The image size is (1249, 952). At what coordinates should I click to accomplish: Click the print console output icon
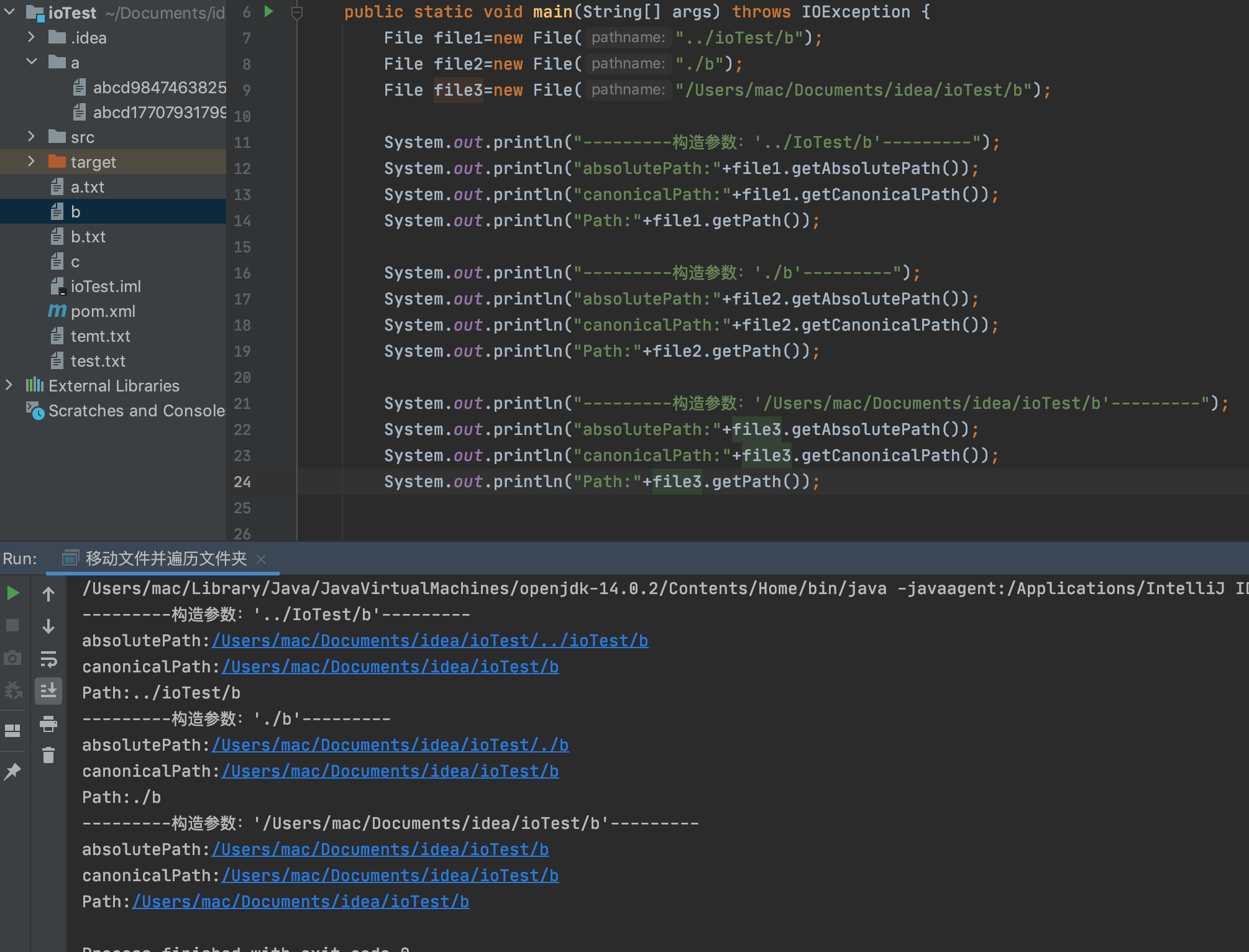[48, 723]
